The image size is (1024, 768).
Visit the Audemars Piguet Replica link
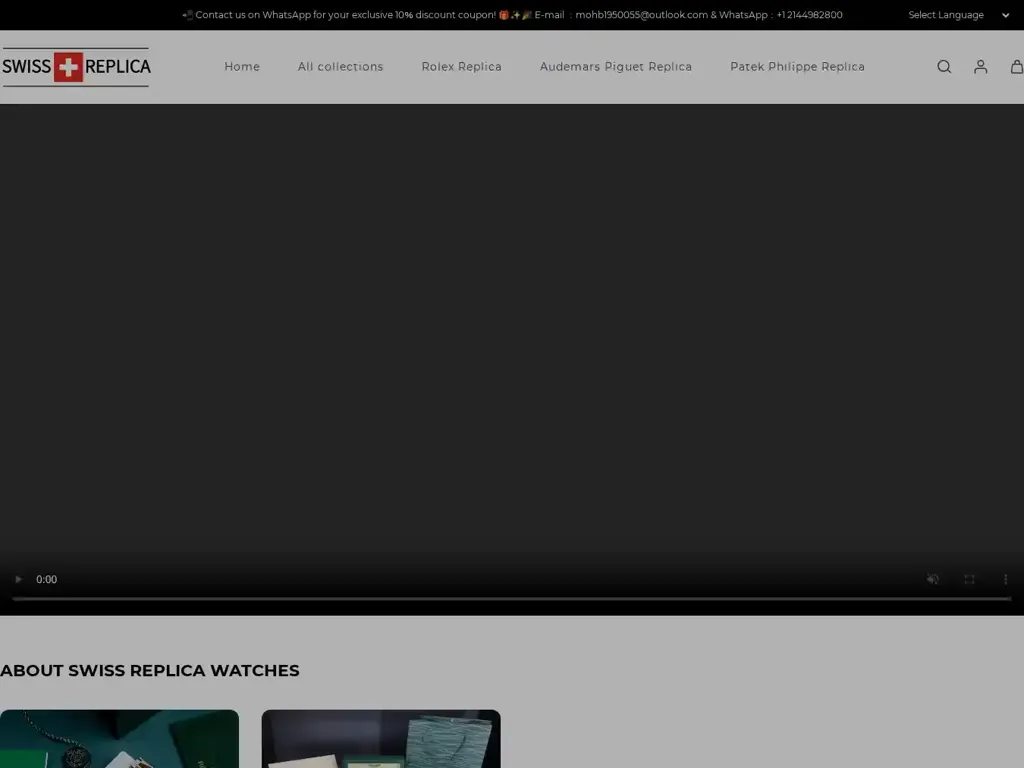click(x=616, y=66)
